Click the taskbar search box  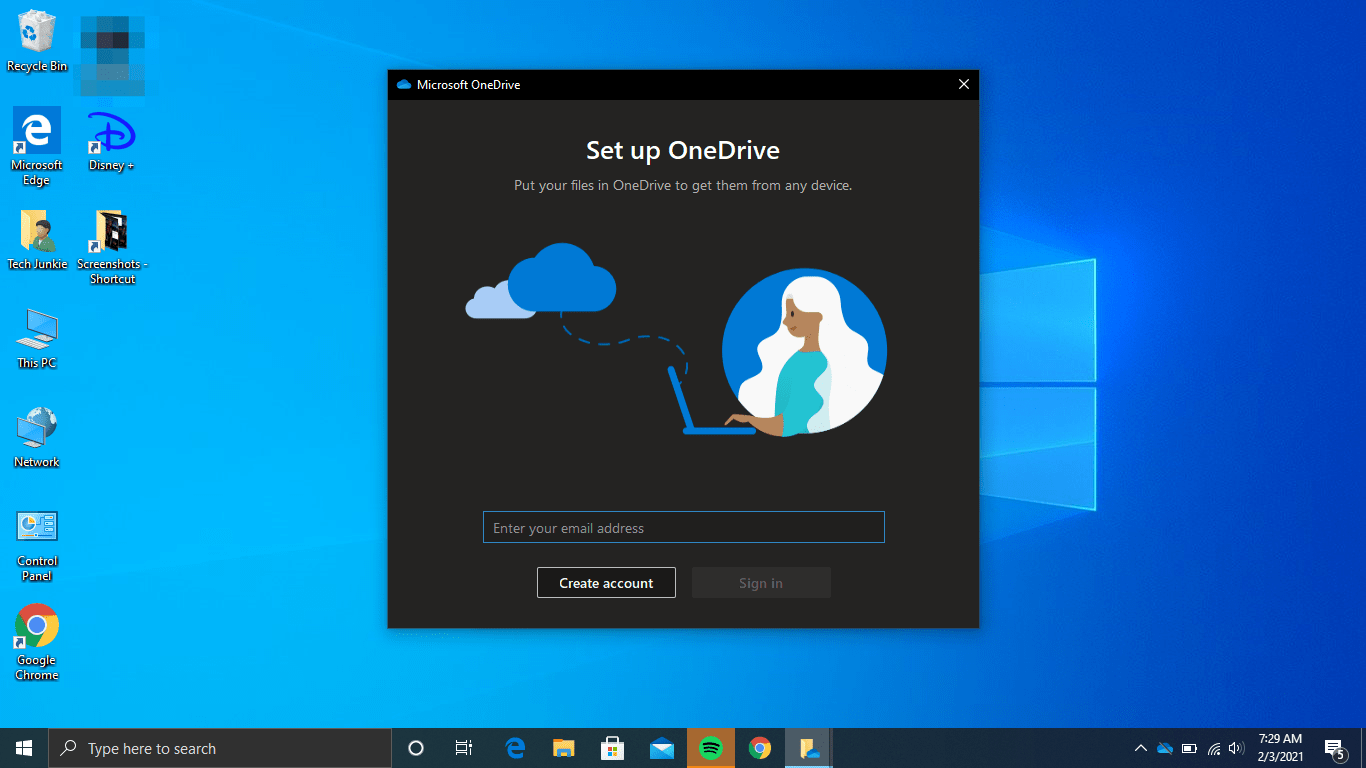pos(220,748)
